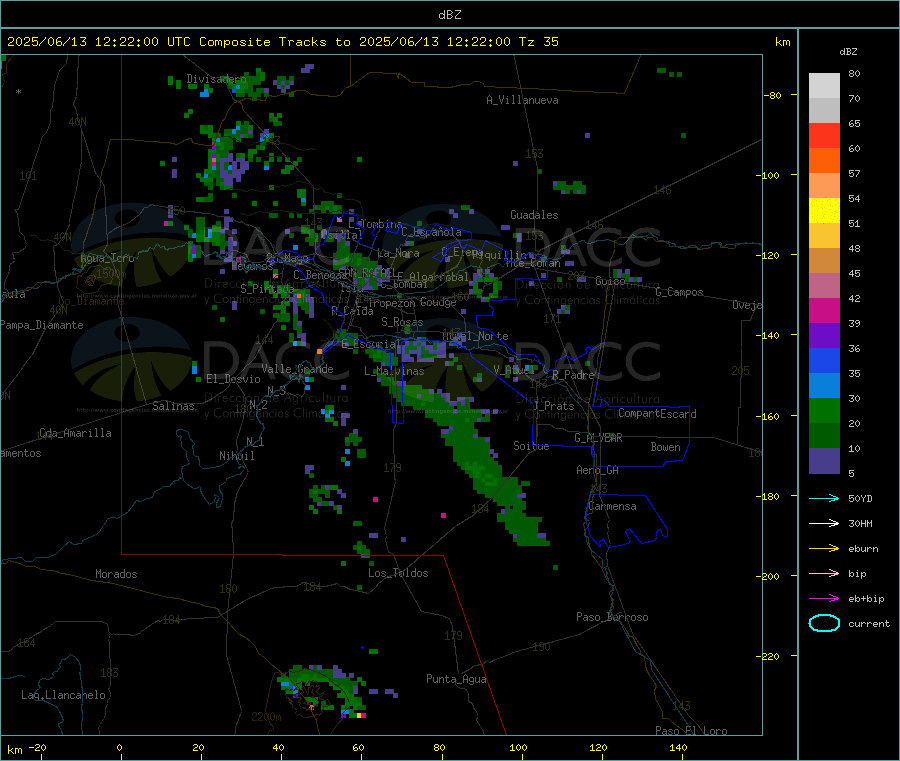Click the 'Divisadero' place label

coord(216,79)
